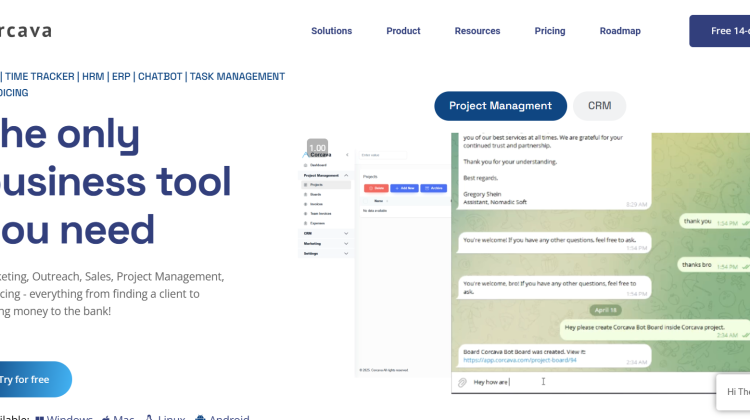The height and width of the screenshot is (420, 750).
Task: Open the app.corcava.com project-board link
Action: pyautogui.click(x=520, y=360)
